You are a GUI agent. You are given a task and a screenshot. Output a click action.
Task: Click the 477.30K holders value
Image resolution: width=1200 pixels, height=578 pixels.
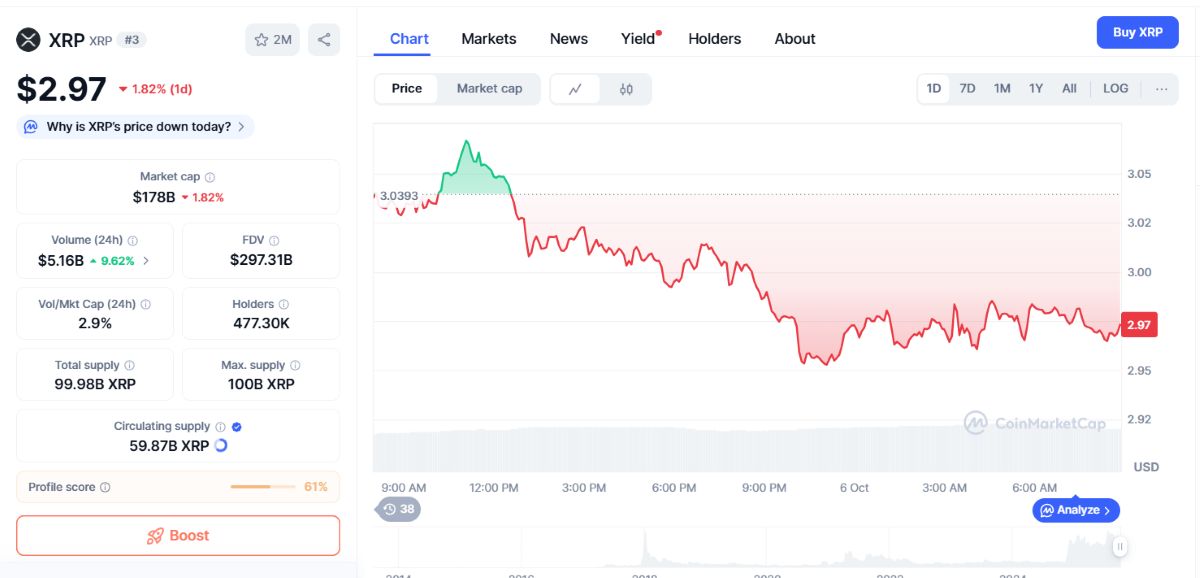click(x=261, y=323)
